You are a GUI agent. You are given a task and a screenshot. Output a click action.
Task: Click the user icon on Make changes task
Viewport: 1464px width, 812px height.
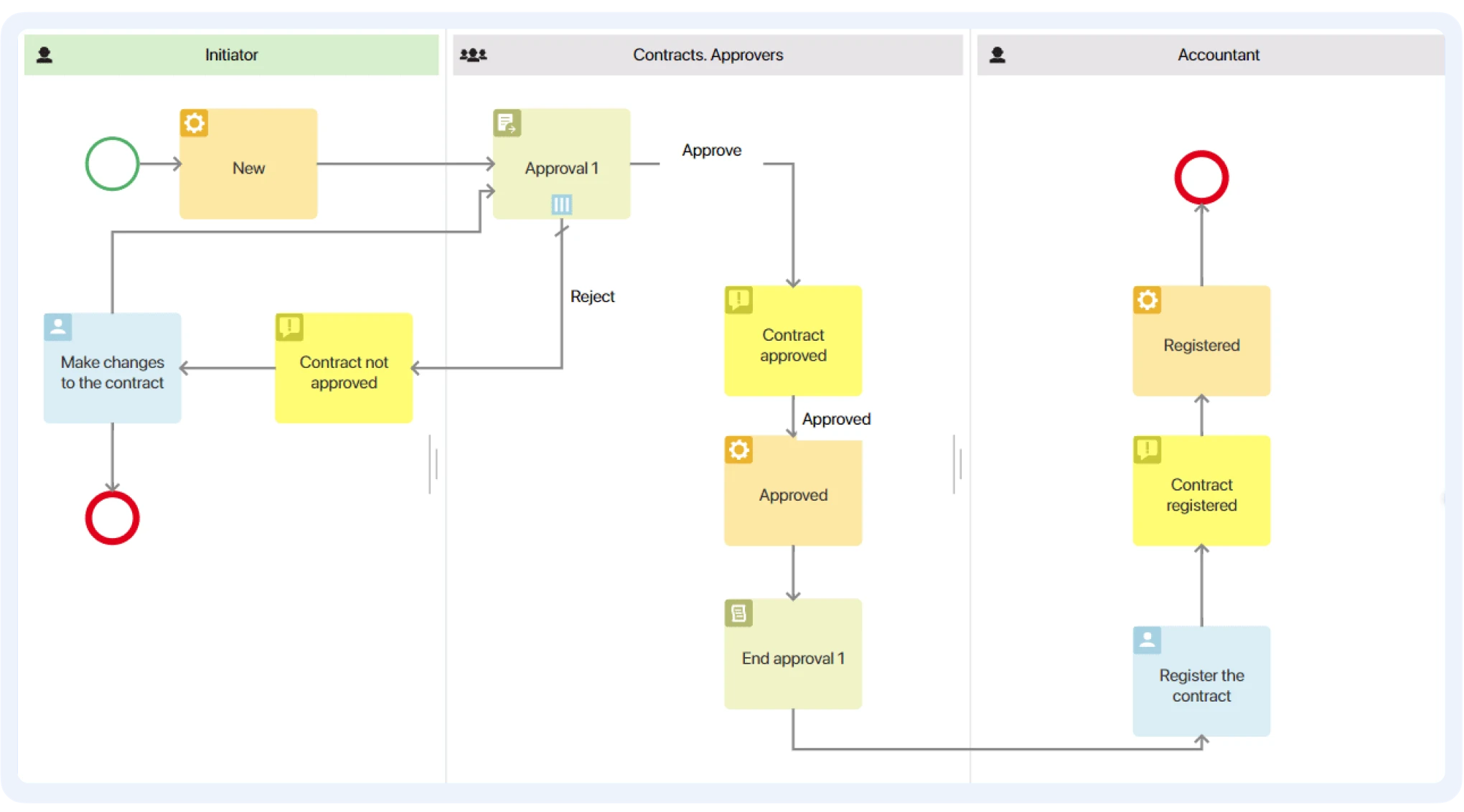click(58, 327)
